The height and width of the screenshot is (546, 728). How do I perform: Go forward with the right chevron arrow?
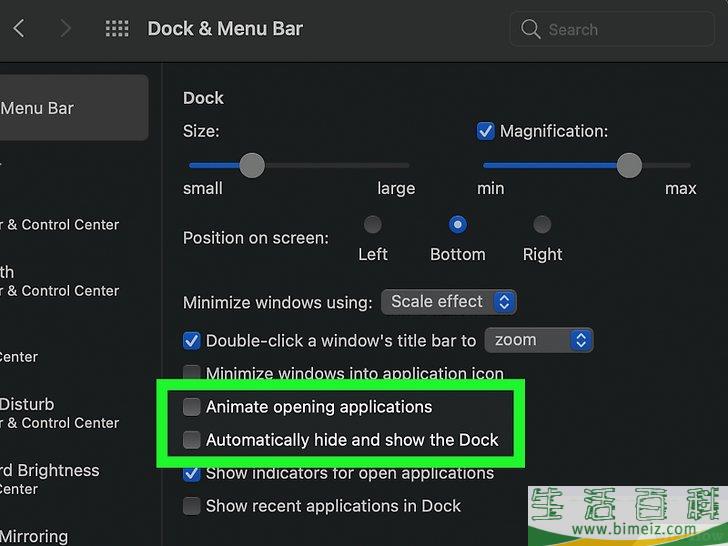[x=65, y=29]
